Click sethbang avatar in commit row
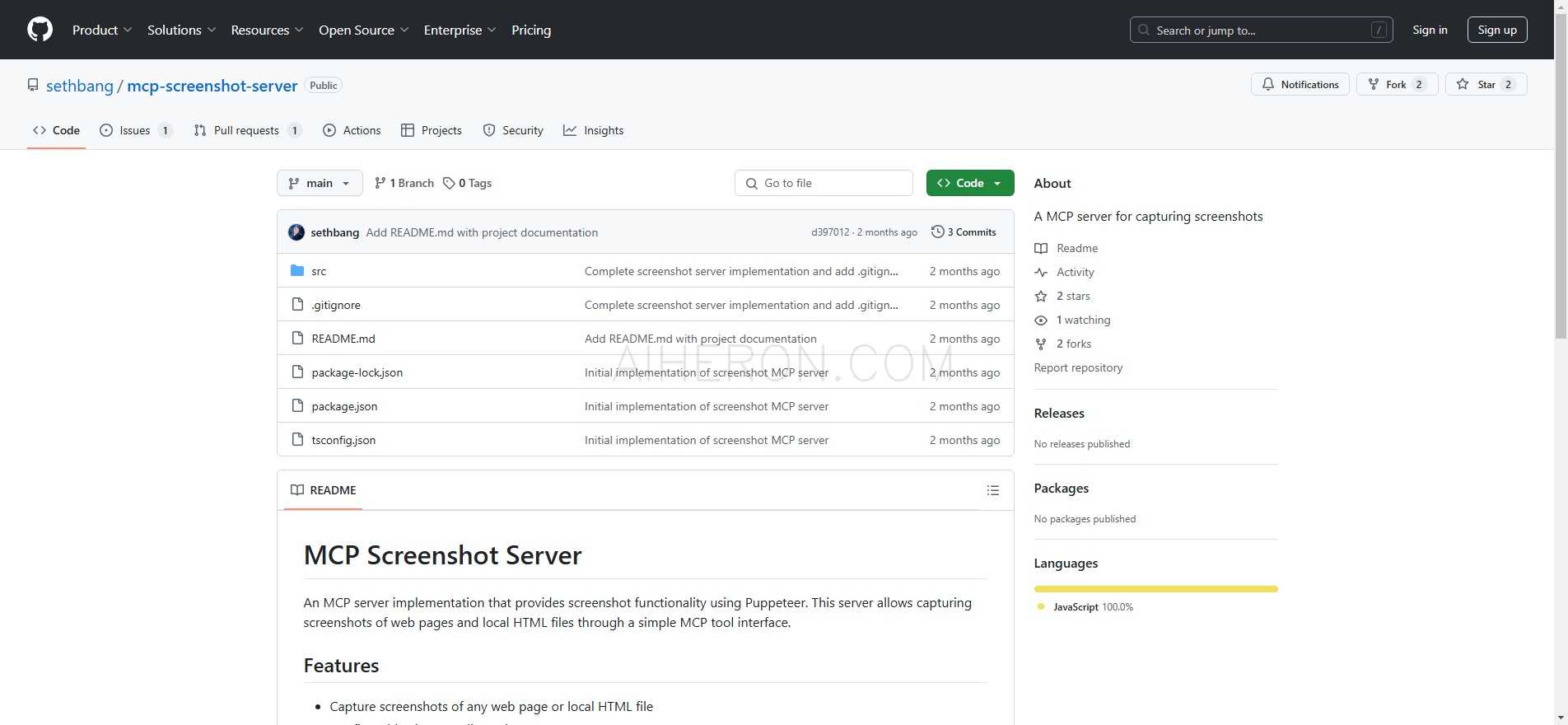1568x725 pixels. pos(296,232)
